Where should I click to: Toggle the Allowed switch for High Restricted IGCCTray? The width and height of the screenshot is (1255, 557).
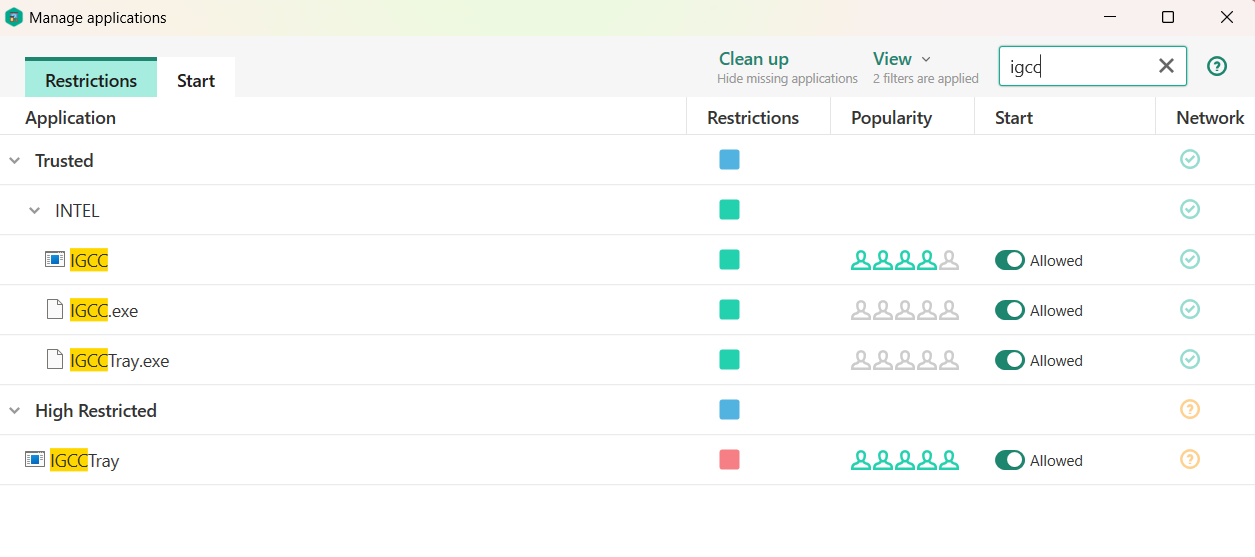[x=1009, y=460]
